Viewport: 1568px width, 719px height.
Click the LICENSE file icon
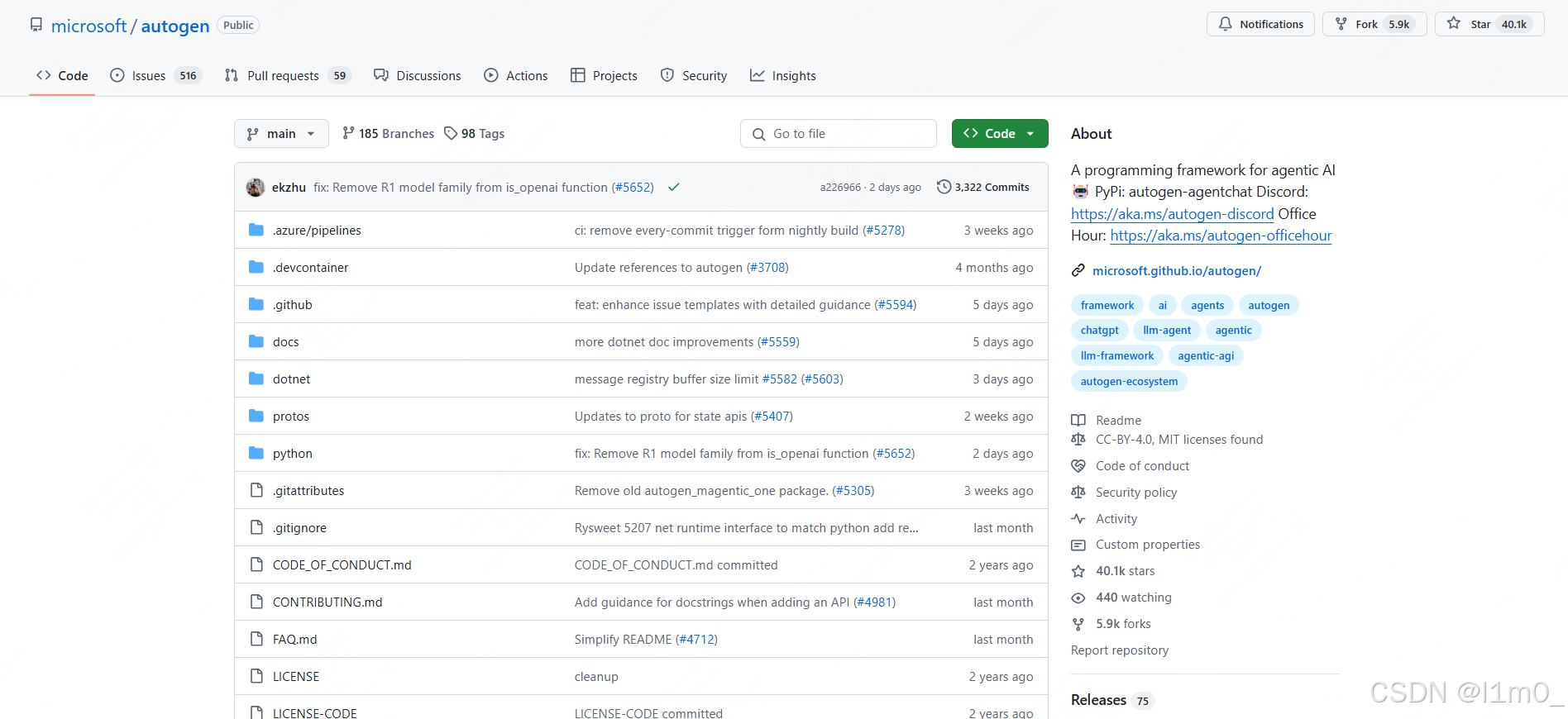256,676
